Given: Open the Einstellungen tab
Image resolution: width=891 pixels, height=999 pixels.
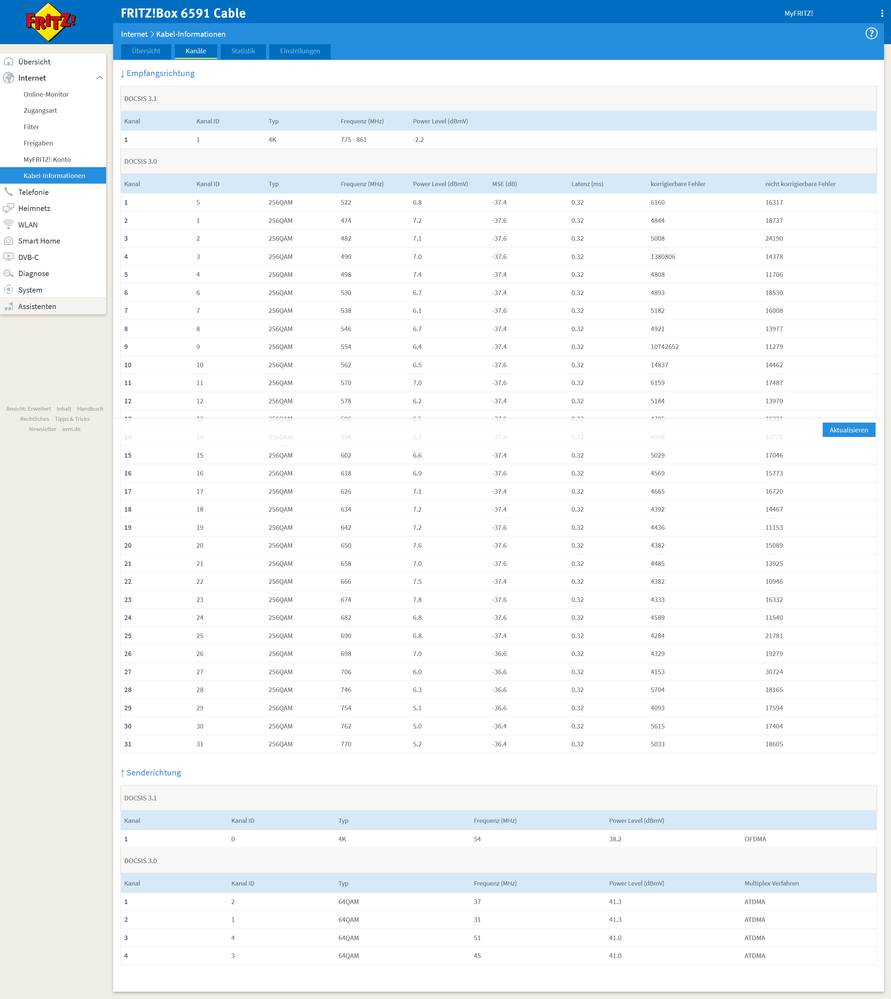Looking at the screenshot, I should click(299, 51).
